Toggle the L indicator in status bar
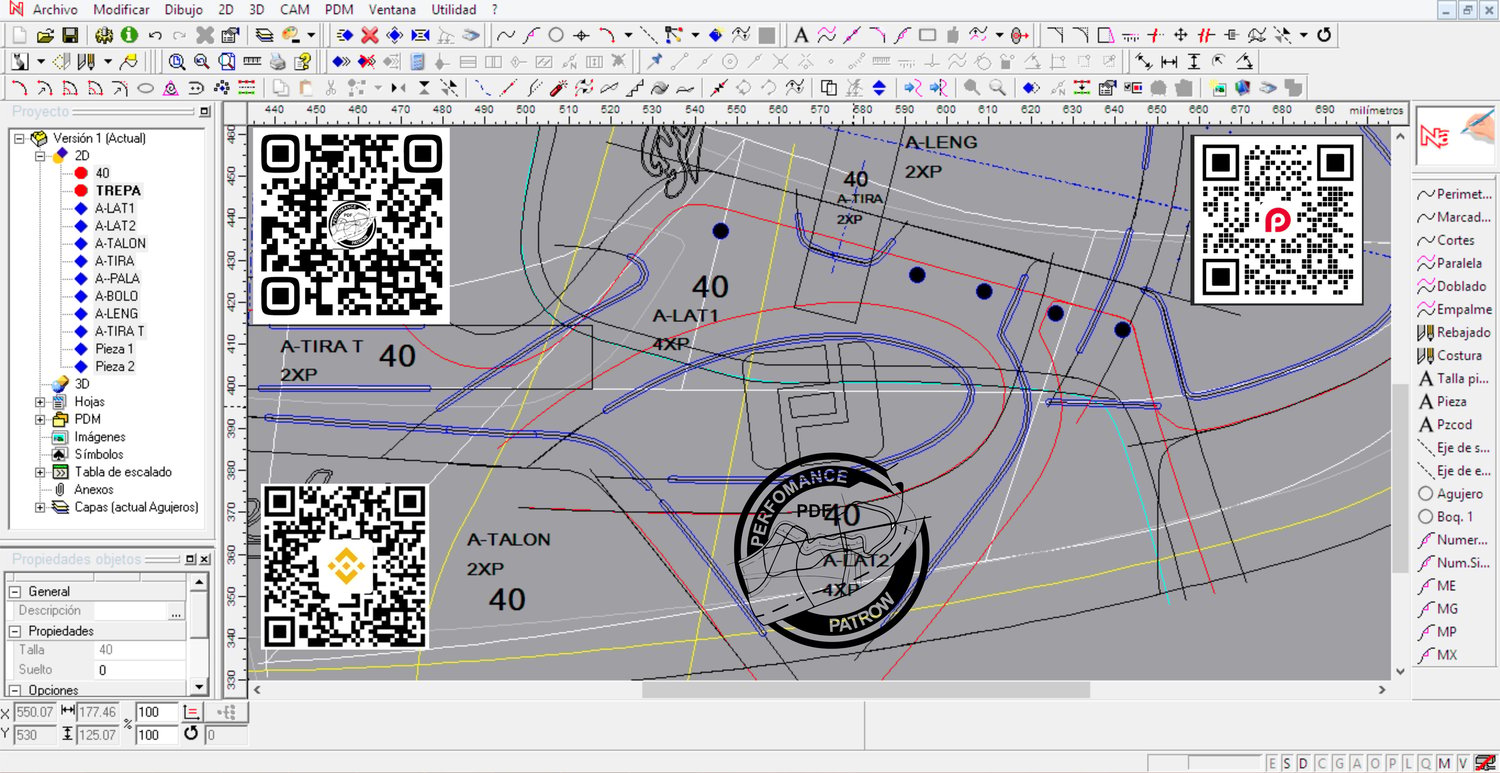Viewport: 1500px width, 773px height. click(1408, 764)
